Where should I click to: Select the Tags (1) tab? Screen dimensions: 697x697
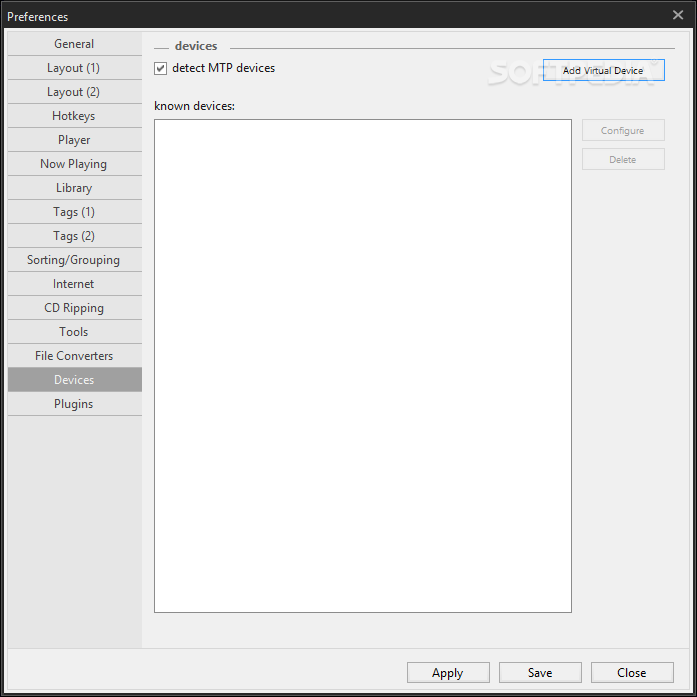point(75,212)
